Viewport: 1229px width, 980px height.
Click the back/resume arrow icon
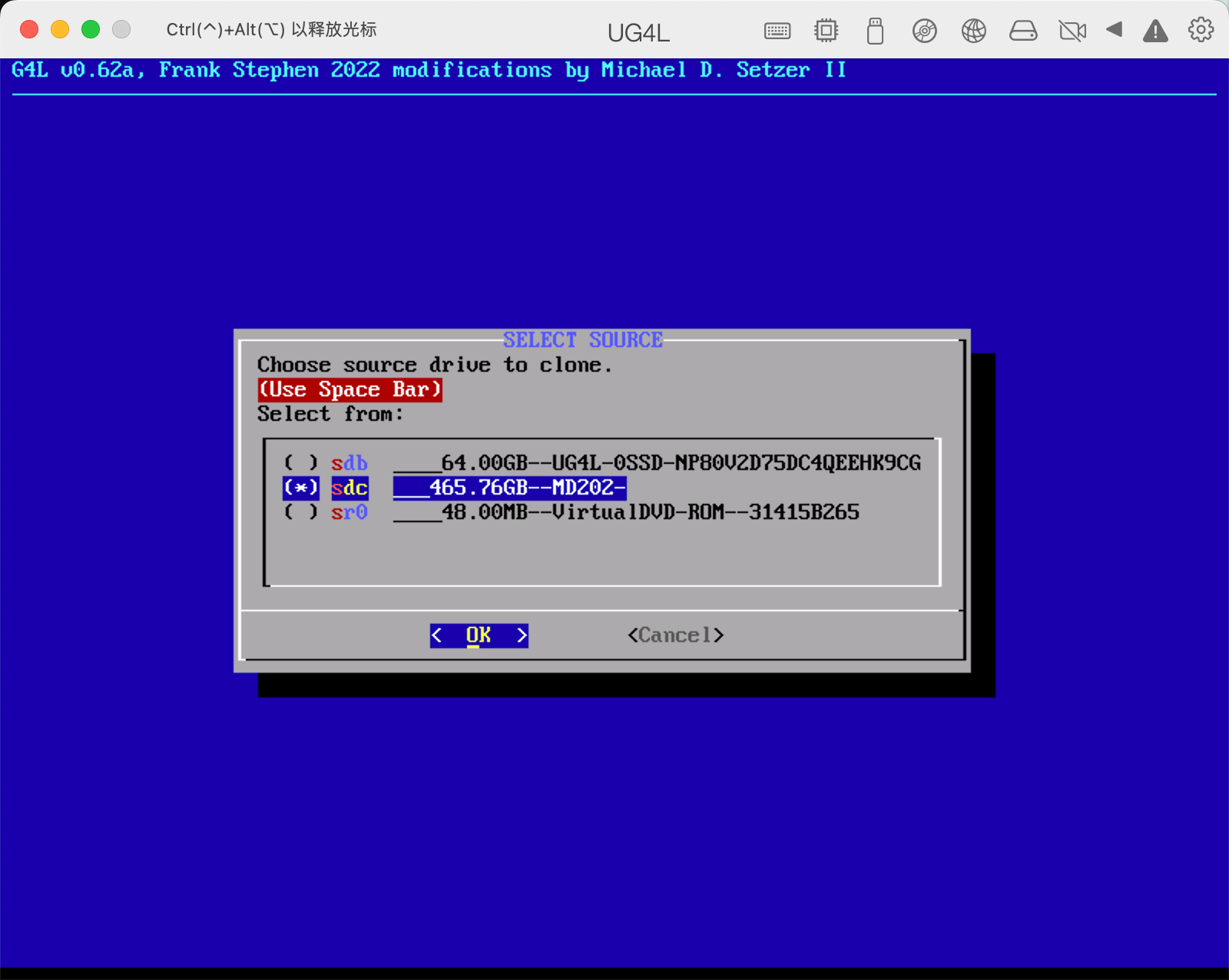click(x=1115, y=31)
